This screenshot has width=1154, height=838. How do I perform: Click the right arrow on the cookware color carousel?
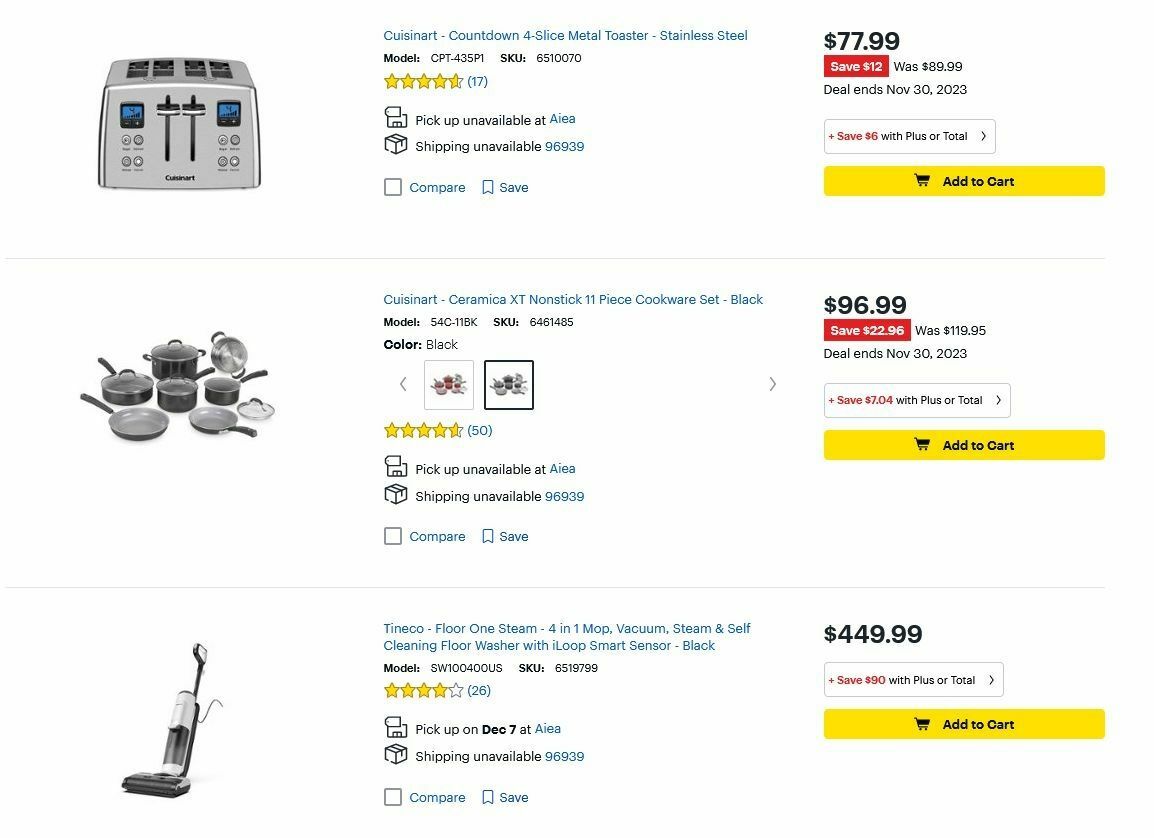click(772, 384)
